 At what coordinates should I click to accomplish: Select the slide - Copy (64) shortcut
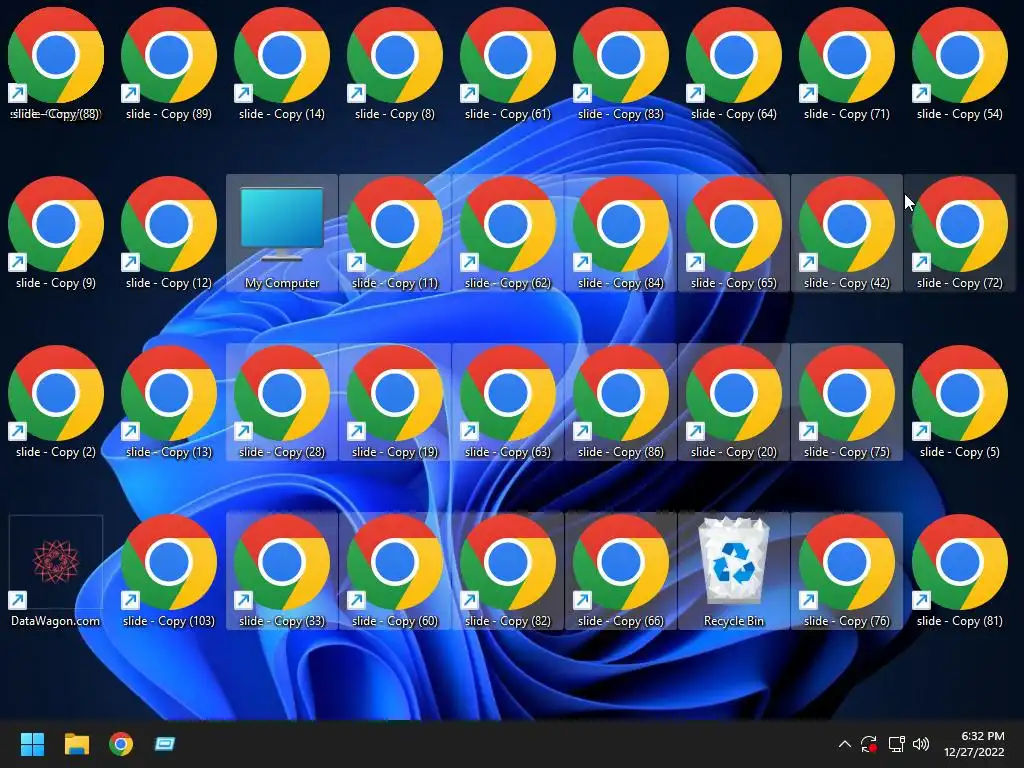(733, 64)
